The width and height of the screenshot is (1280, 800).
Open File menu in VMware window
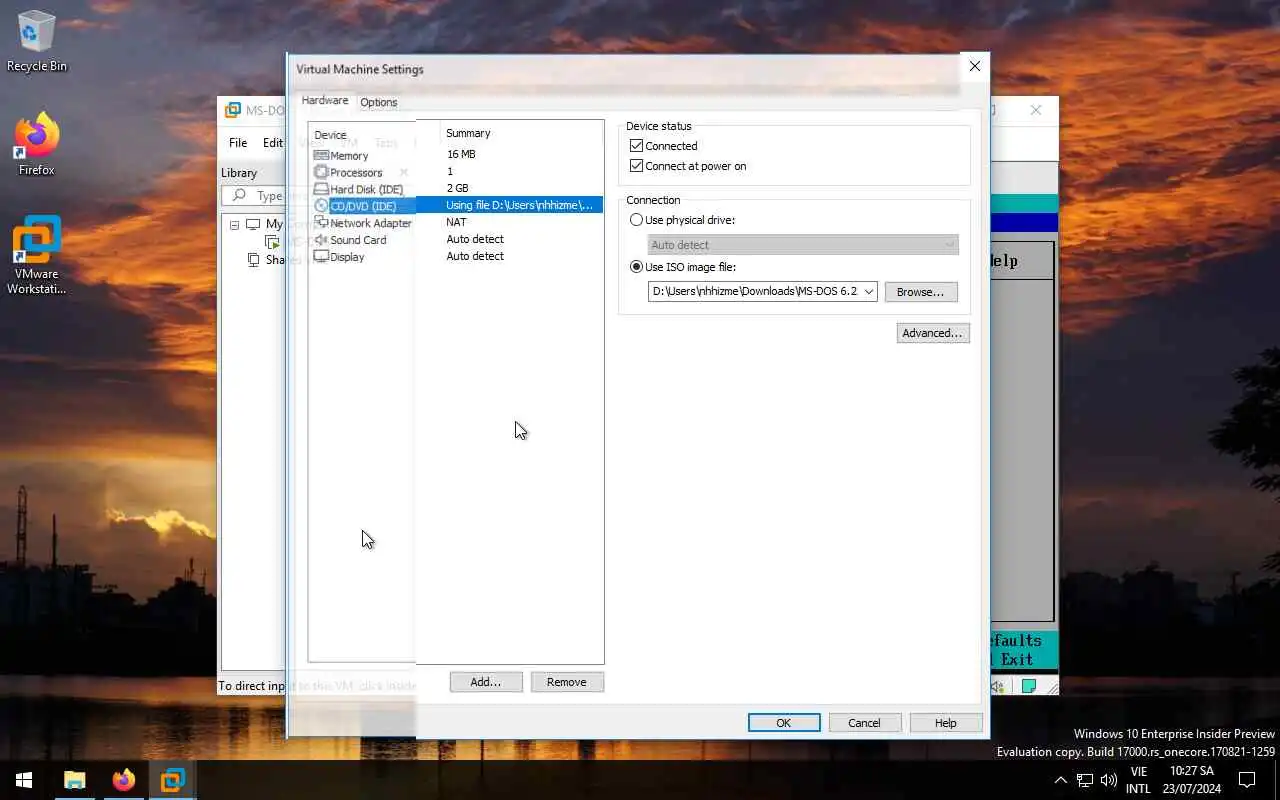point(238,143)
